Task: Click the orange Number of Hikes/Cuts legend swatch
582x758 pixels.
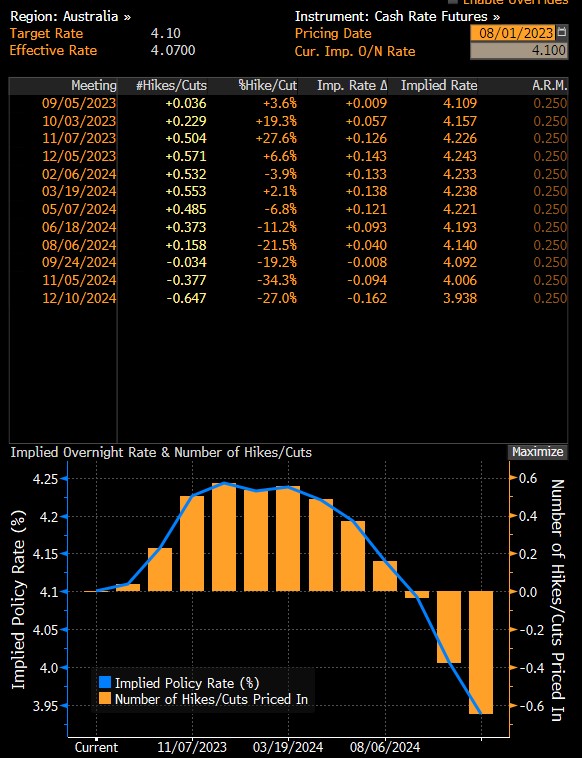Action: [x=105, y=699]
